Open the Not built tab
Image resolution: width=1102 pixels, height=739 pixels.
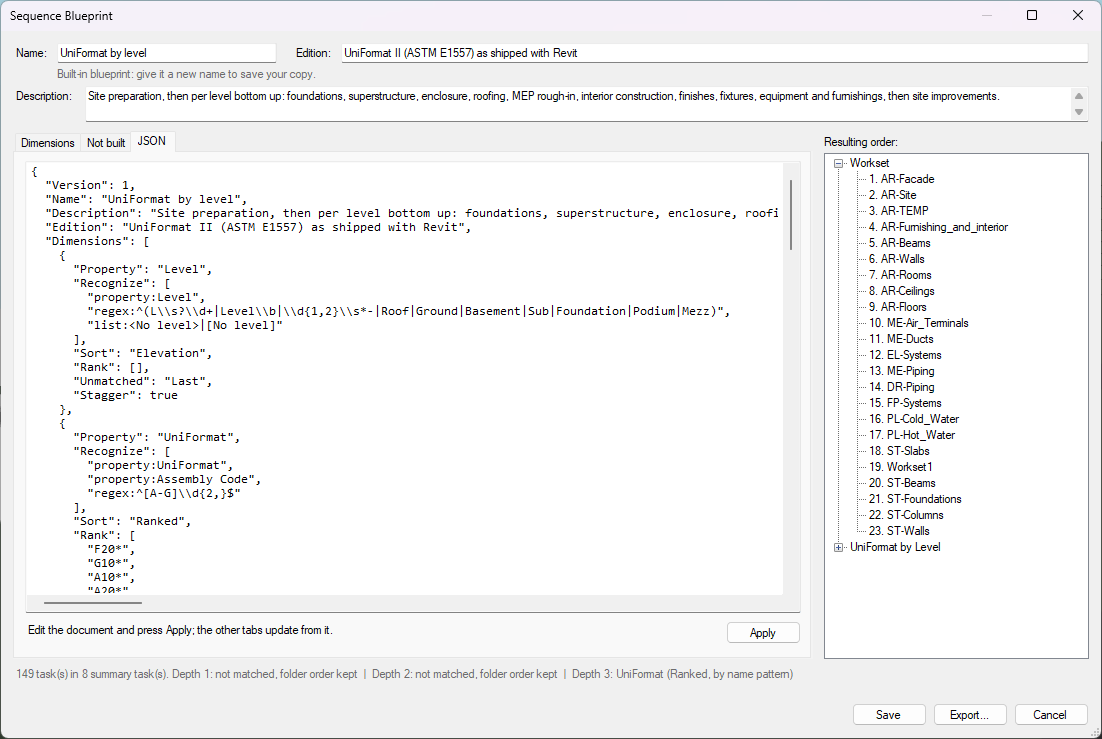[106, 143]
